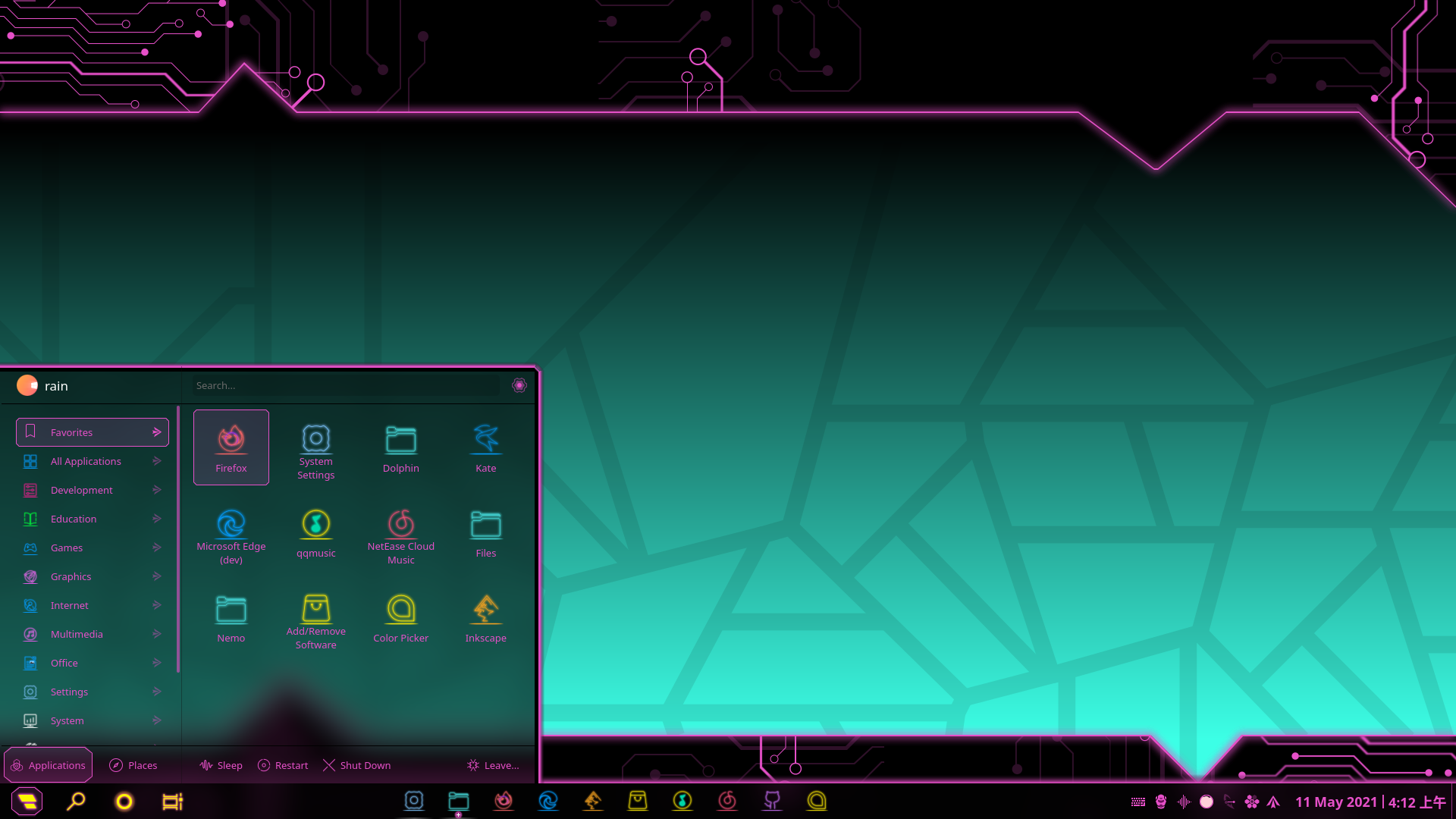Click the Restart button
The image size is (1456, 819).
pos(283,765)
